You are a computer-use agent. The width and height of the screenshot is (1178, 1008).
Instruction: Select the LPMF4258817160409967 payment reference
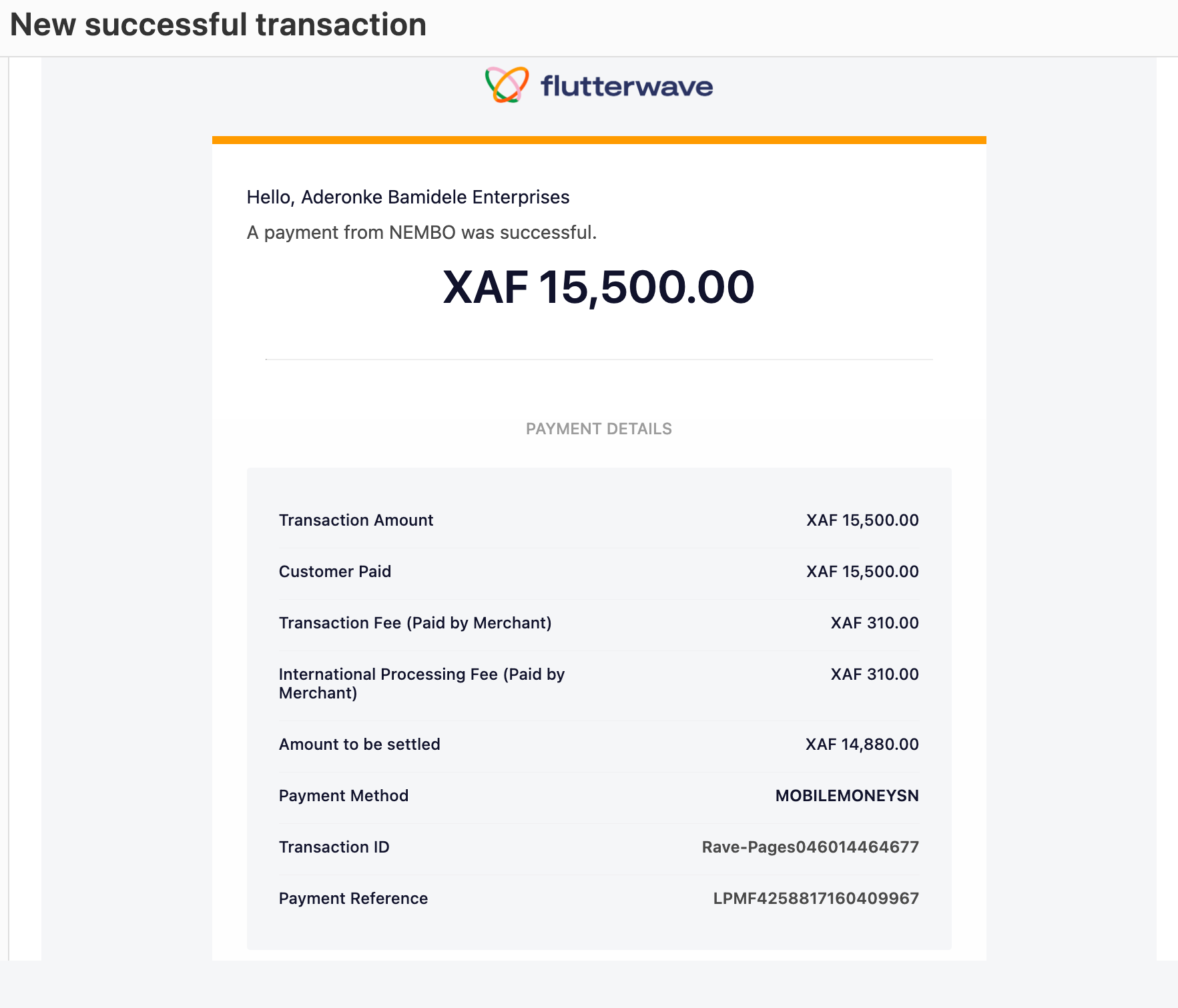[816, 899]
